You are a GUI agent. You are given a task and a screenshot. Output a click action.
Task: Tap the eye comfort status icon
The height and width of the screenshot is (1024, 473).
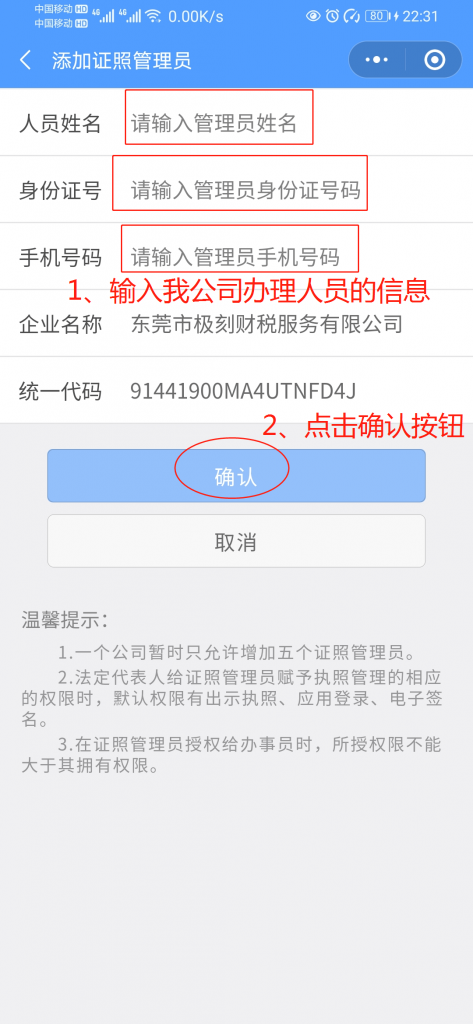[314, 16]
